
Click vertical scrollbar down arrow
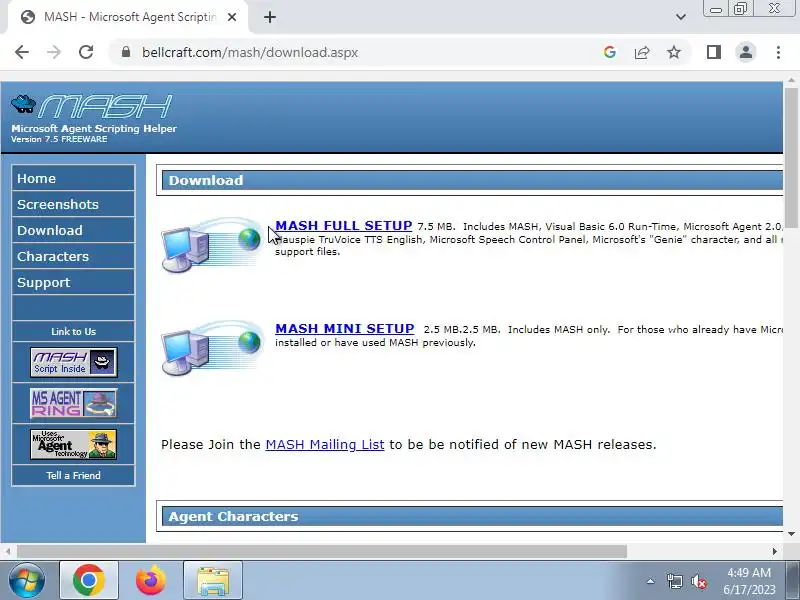(x=791, y=534)
